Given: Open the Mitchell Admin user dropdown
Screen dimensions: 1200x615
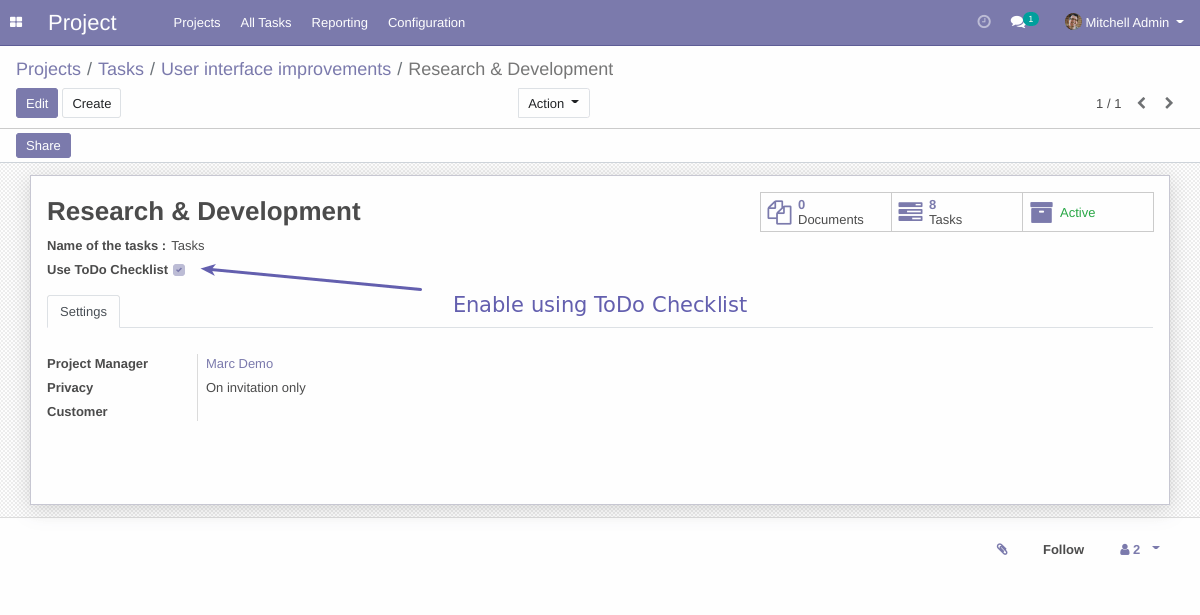Looking at the screenshot, I should [x=1122, y=22].
